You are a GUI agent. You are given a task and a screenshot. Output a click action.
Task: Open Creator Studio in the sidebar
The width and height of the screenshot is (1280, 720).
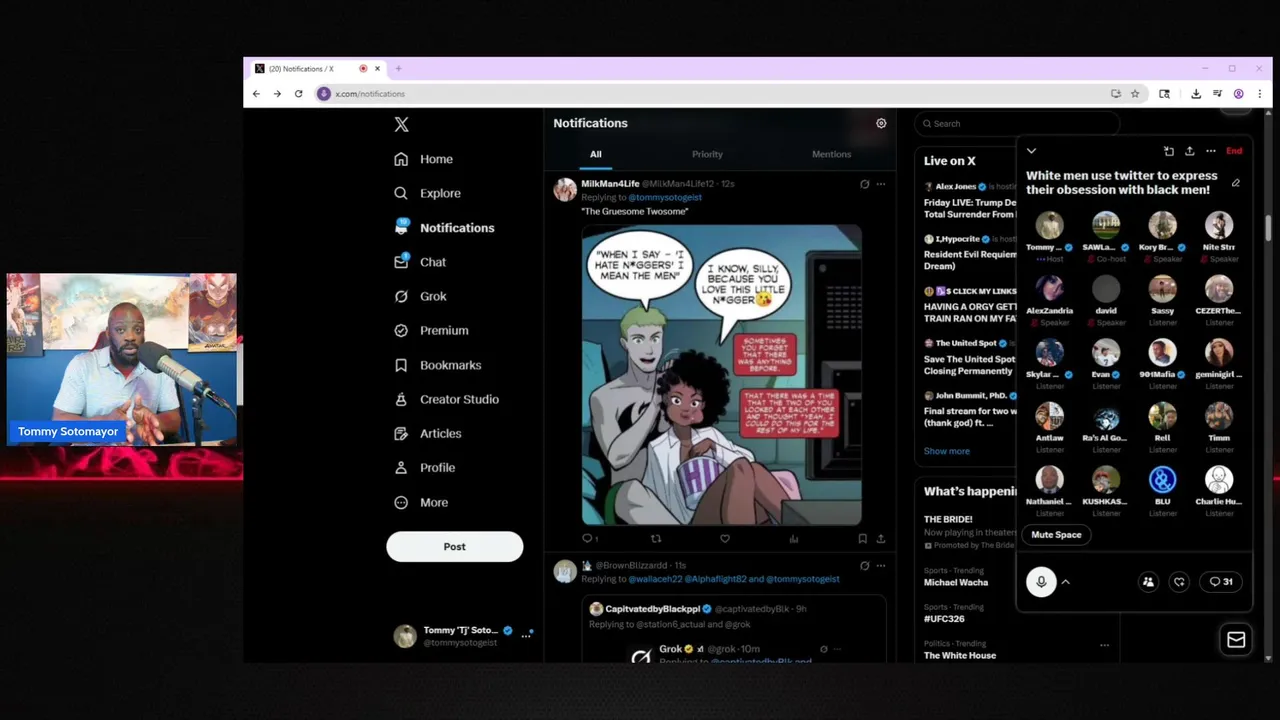pos(446,399)
